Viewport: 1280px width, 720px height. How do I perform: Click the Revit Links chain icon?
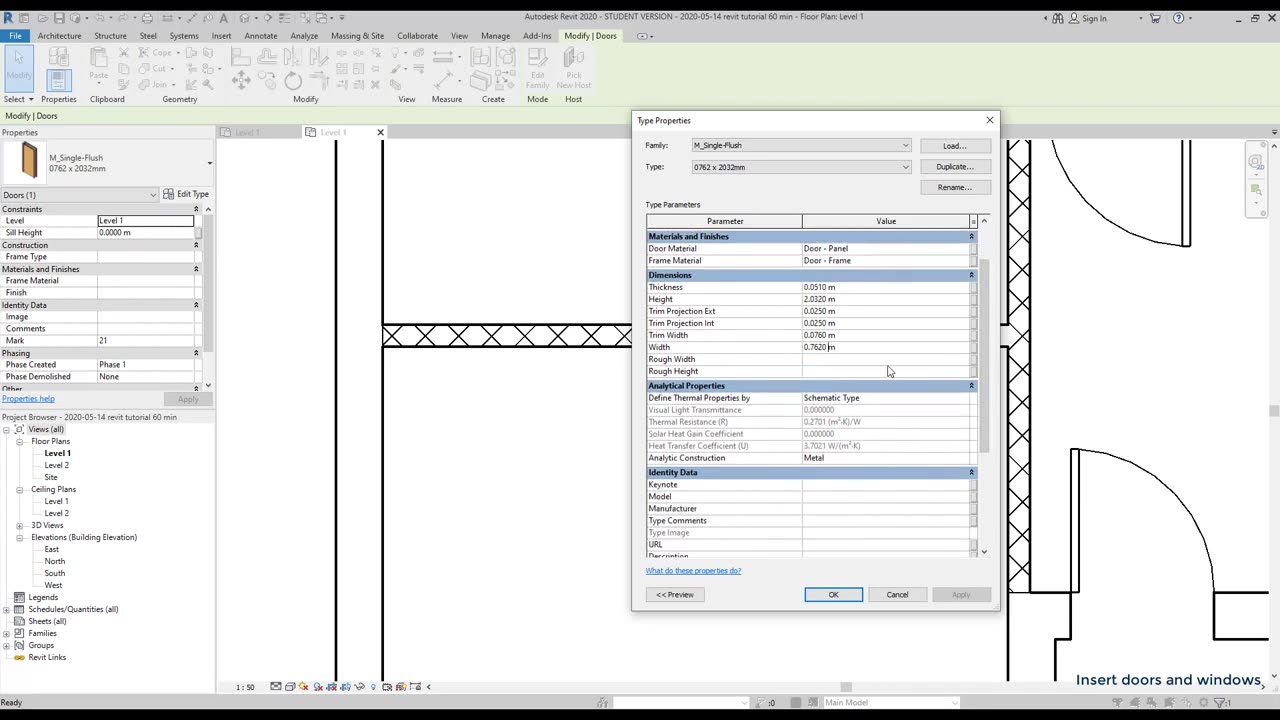click(19, 657)
